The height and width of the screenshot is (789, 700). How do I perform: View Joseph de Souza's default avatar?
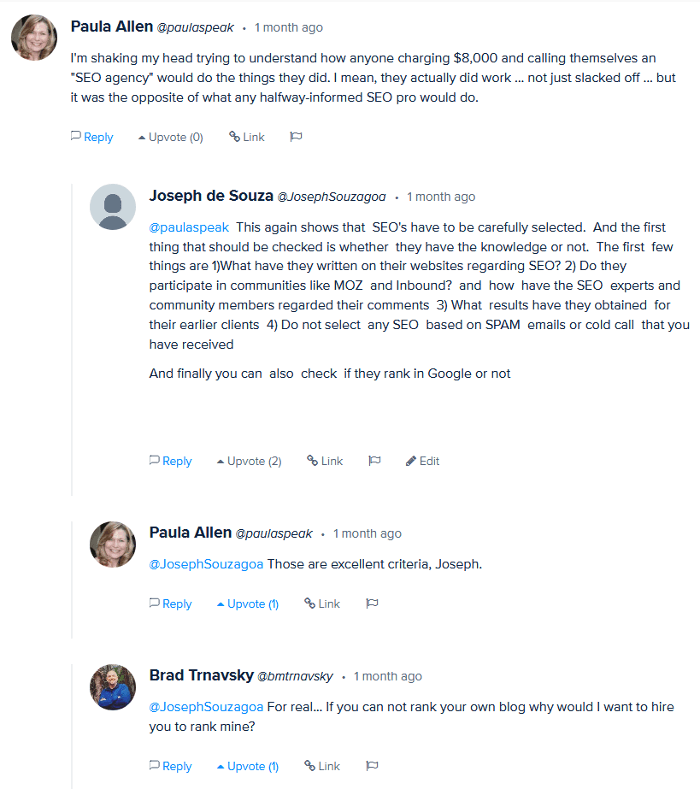113,207
